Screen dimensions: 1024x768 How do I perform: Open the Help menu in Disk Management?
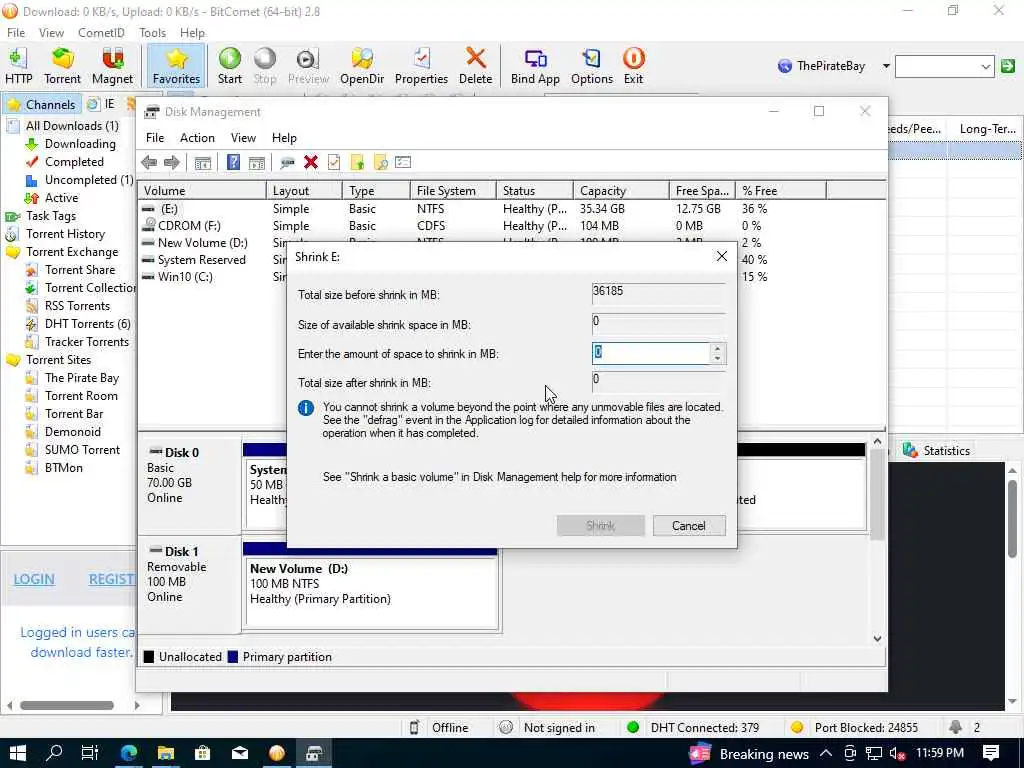pos(284,138)
